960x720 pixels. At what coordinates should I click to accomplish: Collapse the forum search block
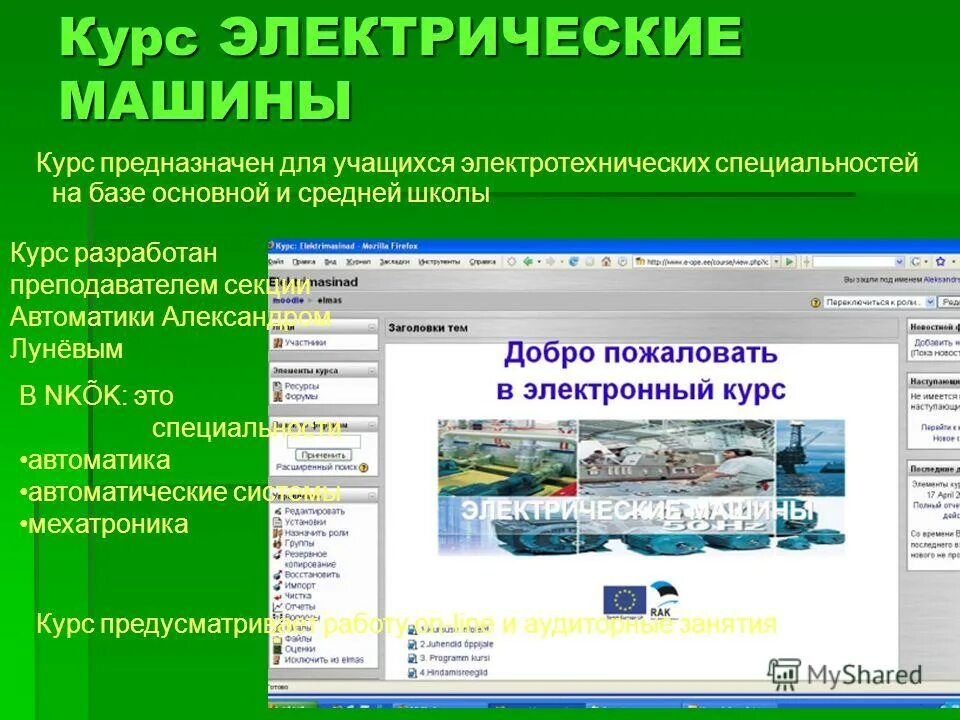[x=372, y=425]
